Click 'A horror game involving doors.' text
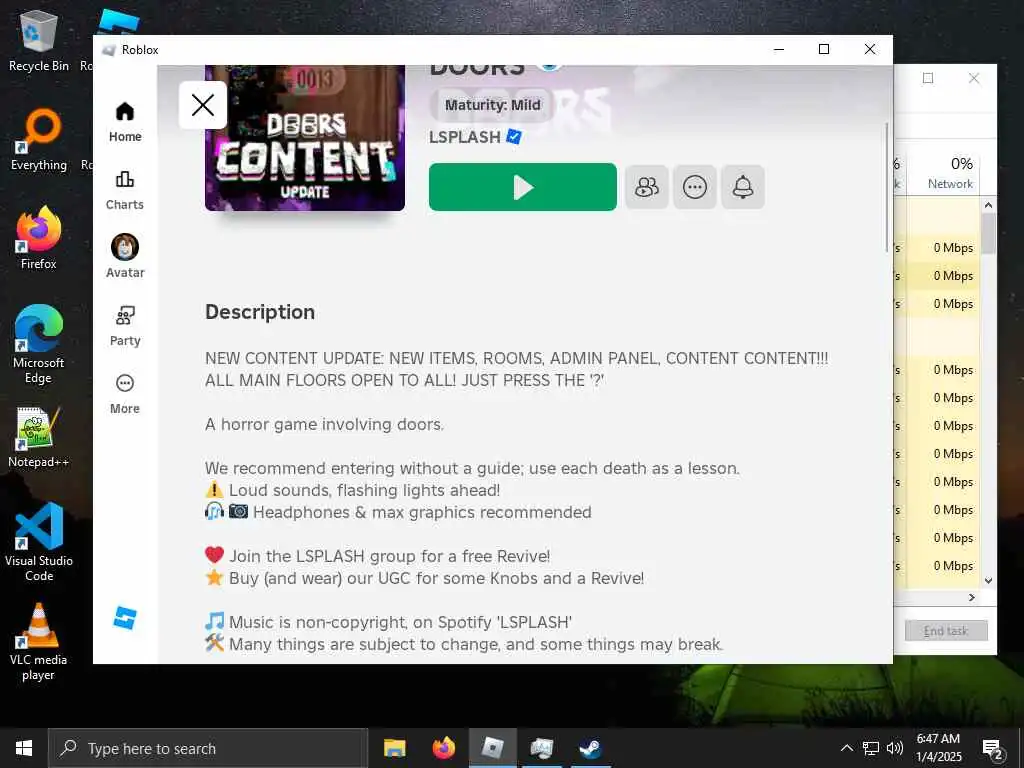Viewport: 1024px width, 768px height. (x=325, y=424)
